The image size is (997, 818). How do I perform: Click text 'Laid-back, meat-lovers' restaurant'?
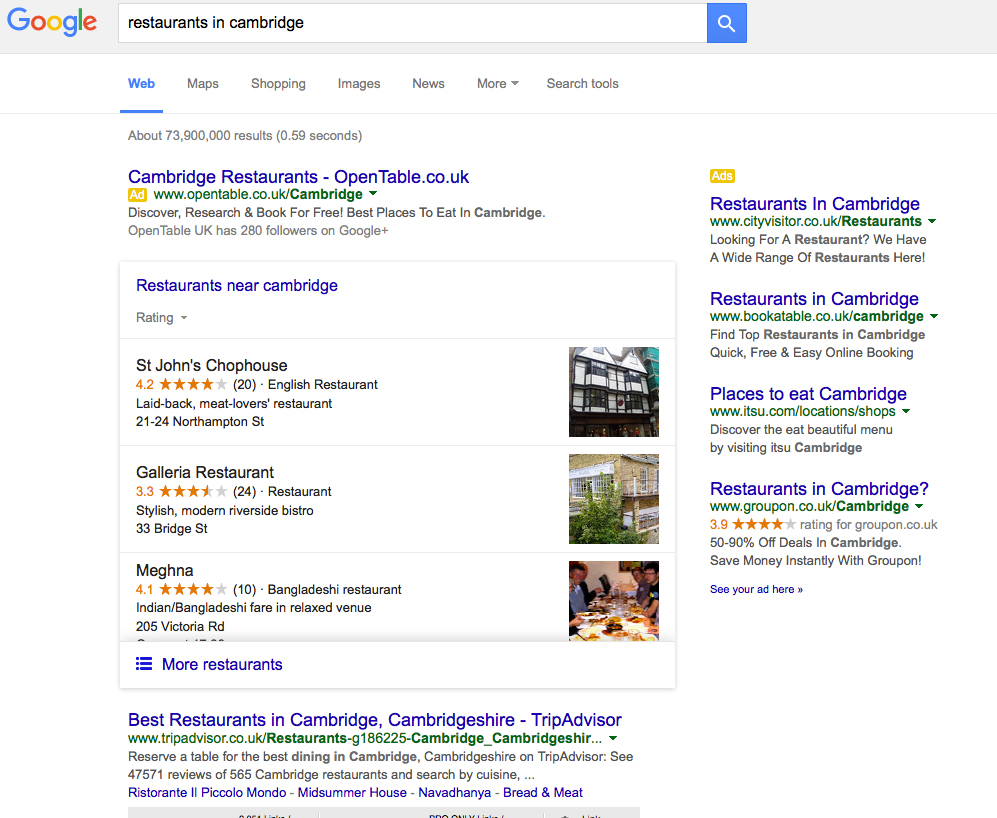click(234, 403)
